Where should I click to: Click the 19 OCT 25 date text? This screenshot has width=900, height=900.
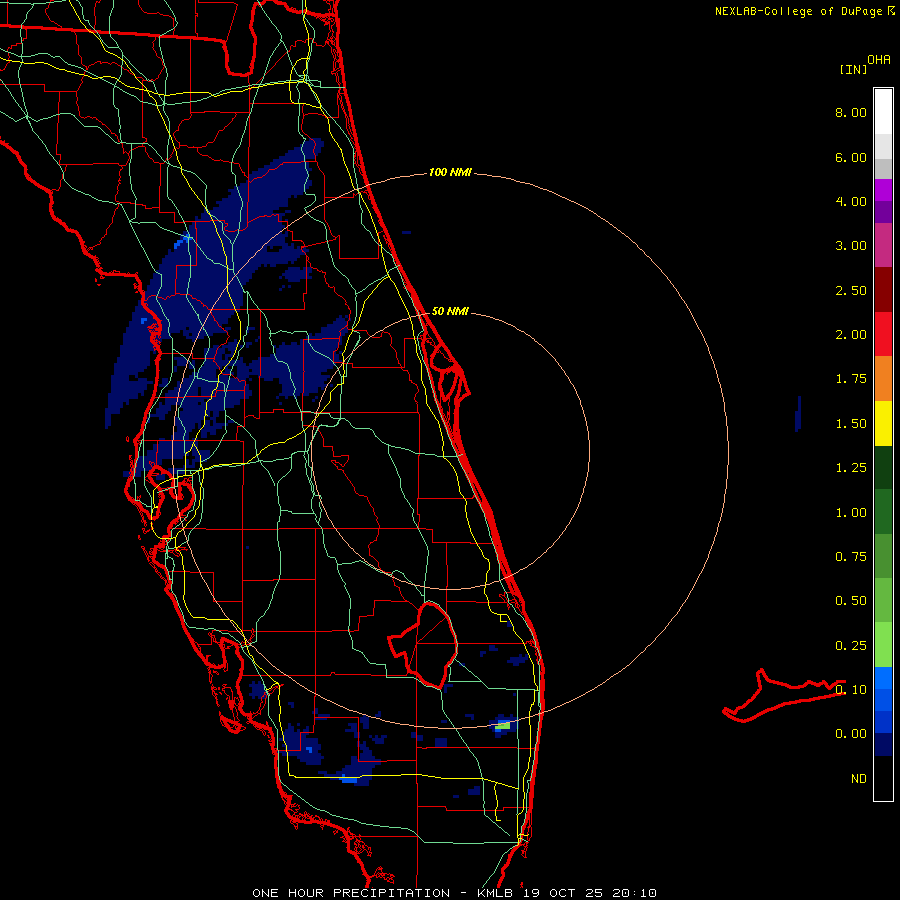563,893
